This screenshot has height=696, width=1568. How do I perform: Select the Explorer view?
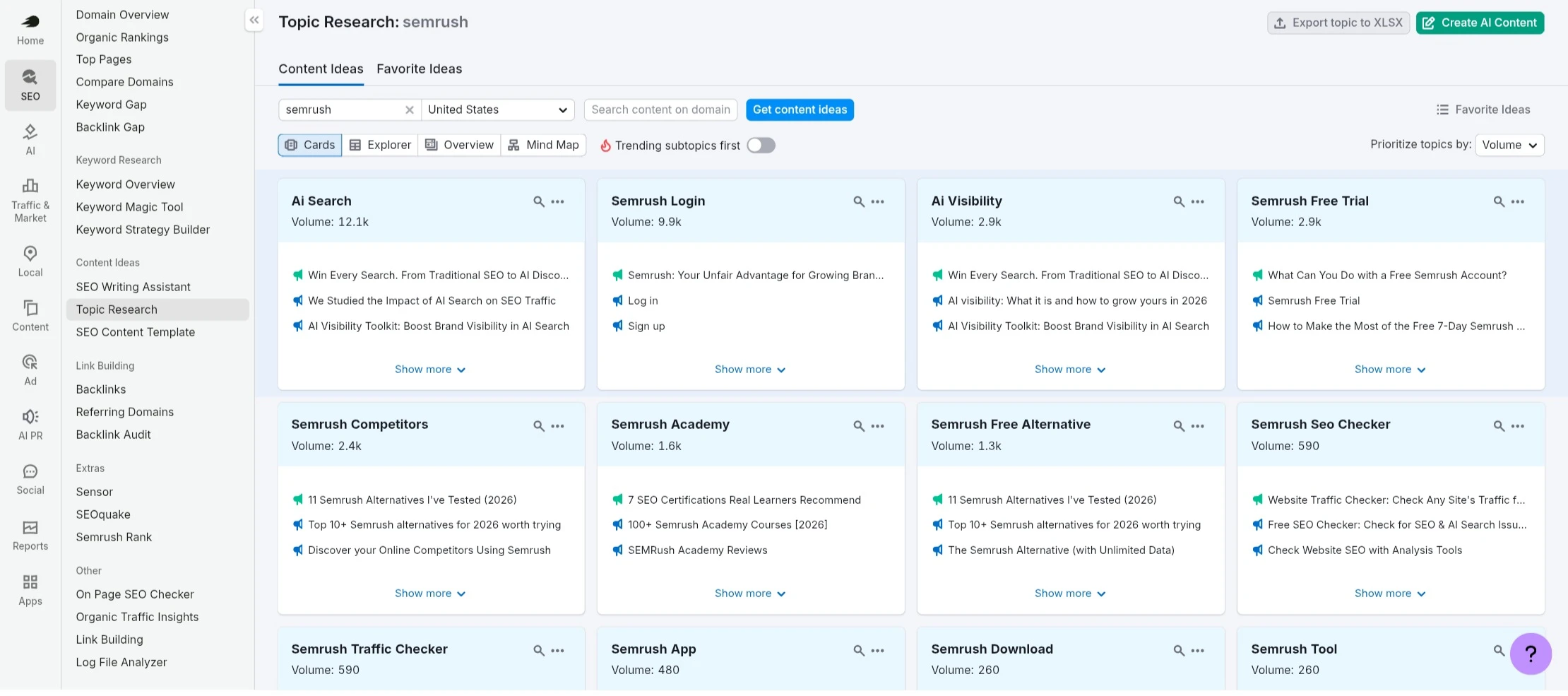click(x=380, y=145)
